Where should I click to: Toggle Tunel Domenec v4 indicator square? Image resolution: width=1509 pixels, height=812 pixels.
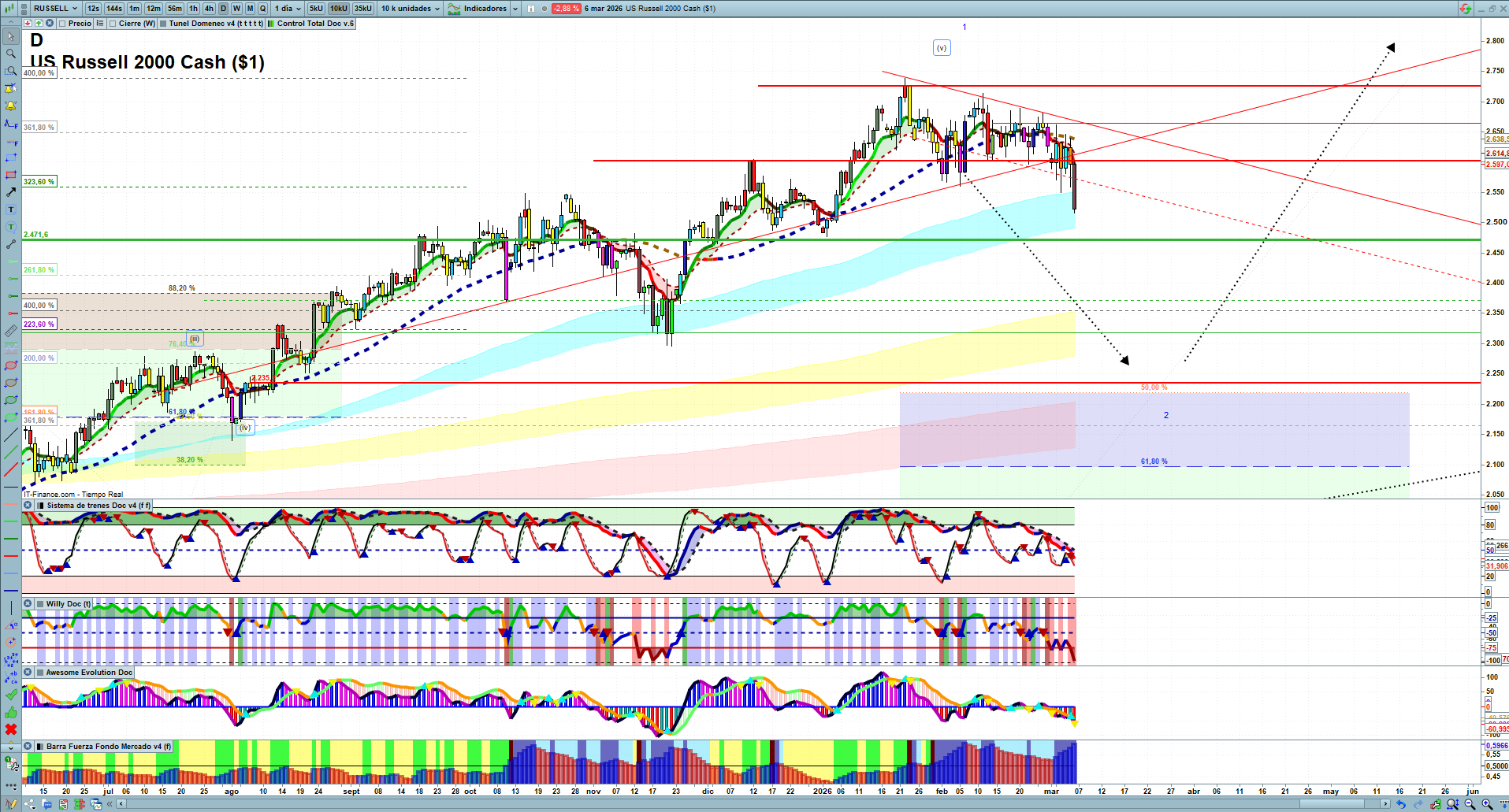click(163, 24)
